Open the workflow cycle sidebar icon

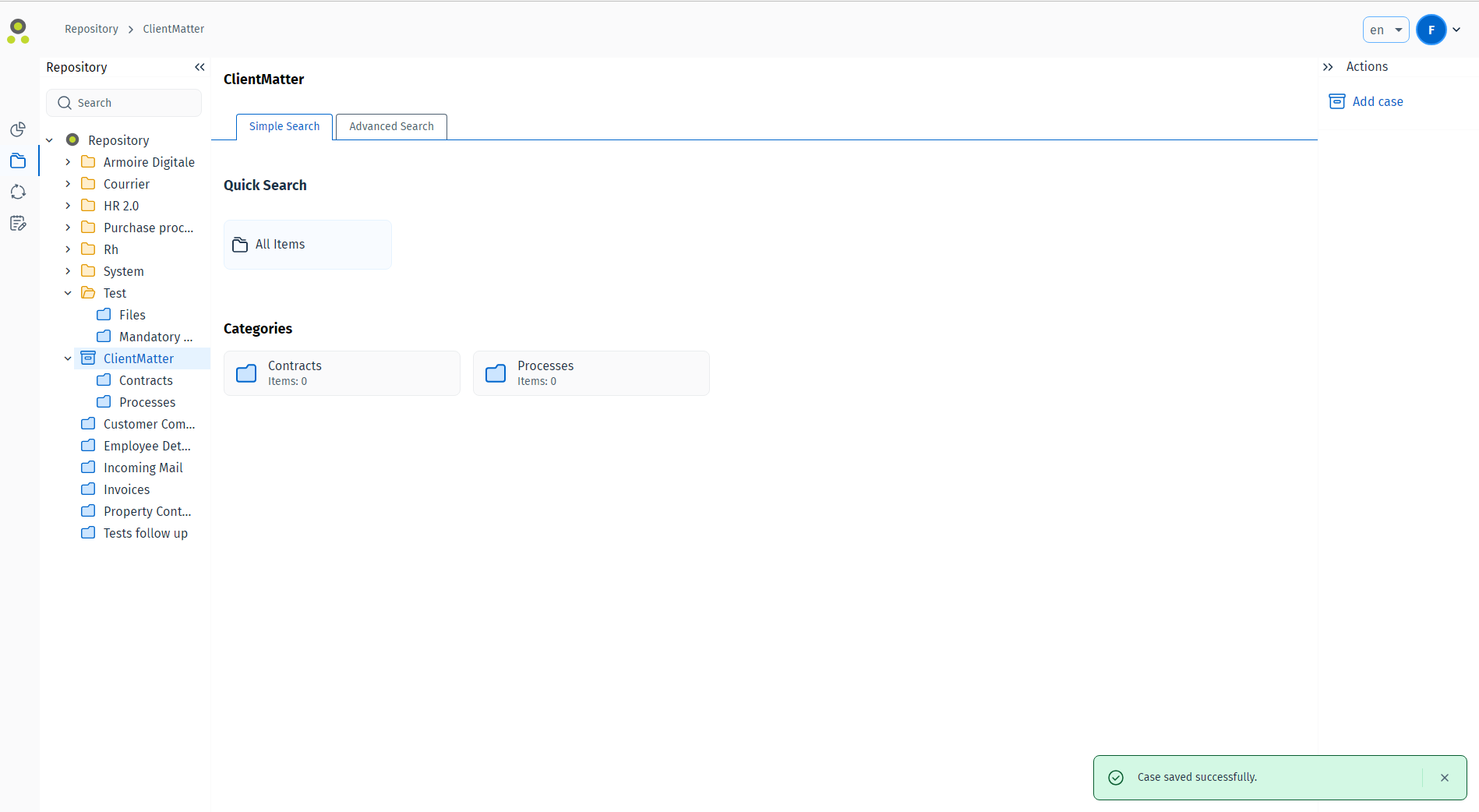point(18,192)
